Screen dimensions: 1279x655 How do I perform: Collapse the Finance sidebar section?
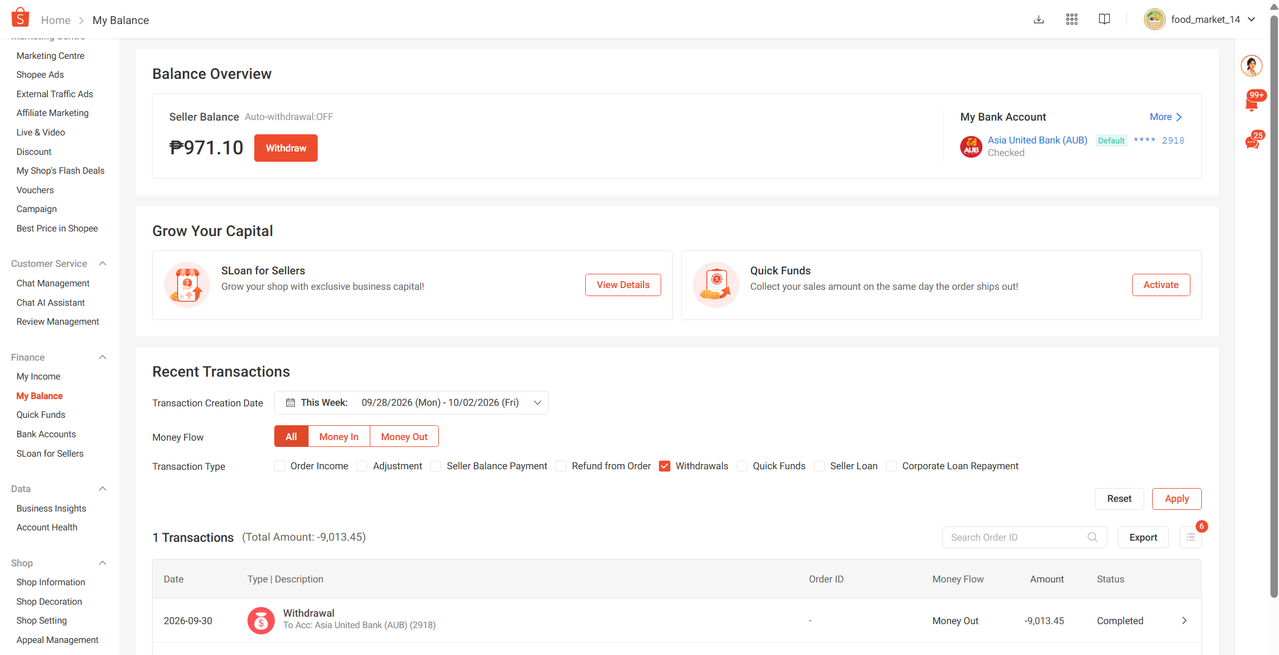coord(102,357)
